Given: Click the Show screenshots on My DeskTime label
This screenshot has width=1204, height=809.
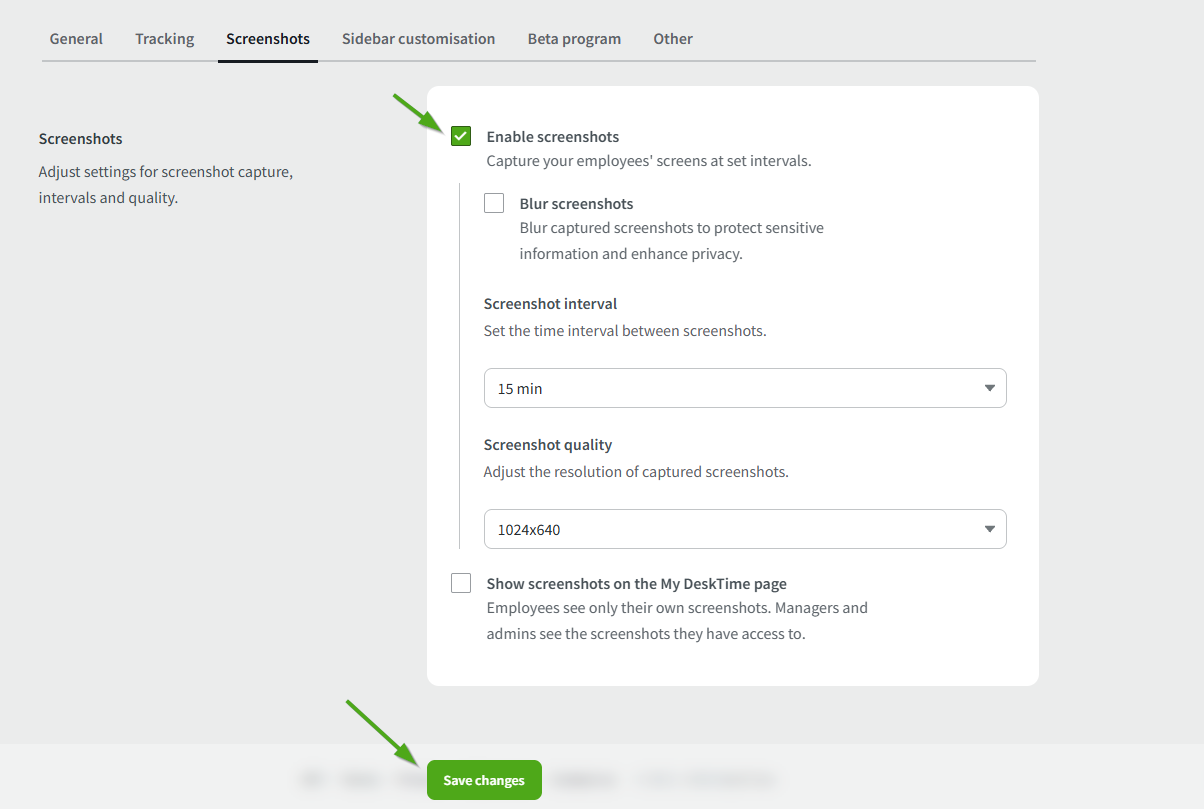Looking at the screenshot, I should [x=636, y=584].
